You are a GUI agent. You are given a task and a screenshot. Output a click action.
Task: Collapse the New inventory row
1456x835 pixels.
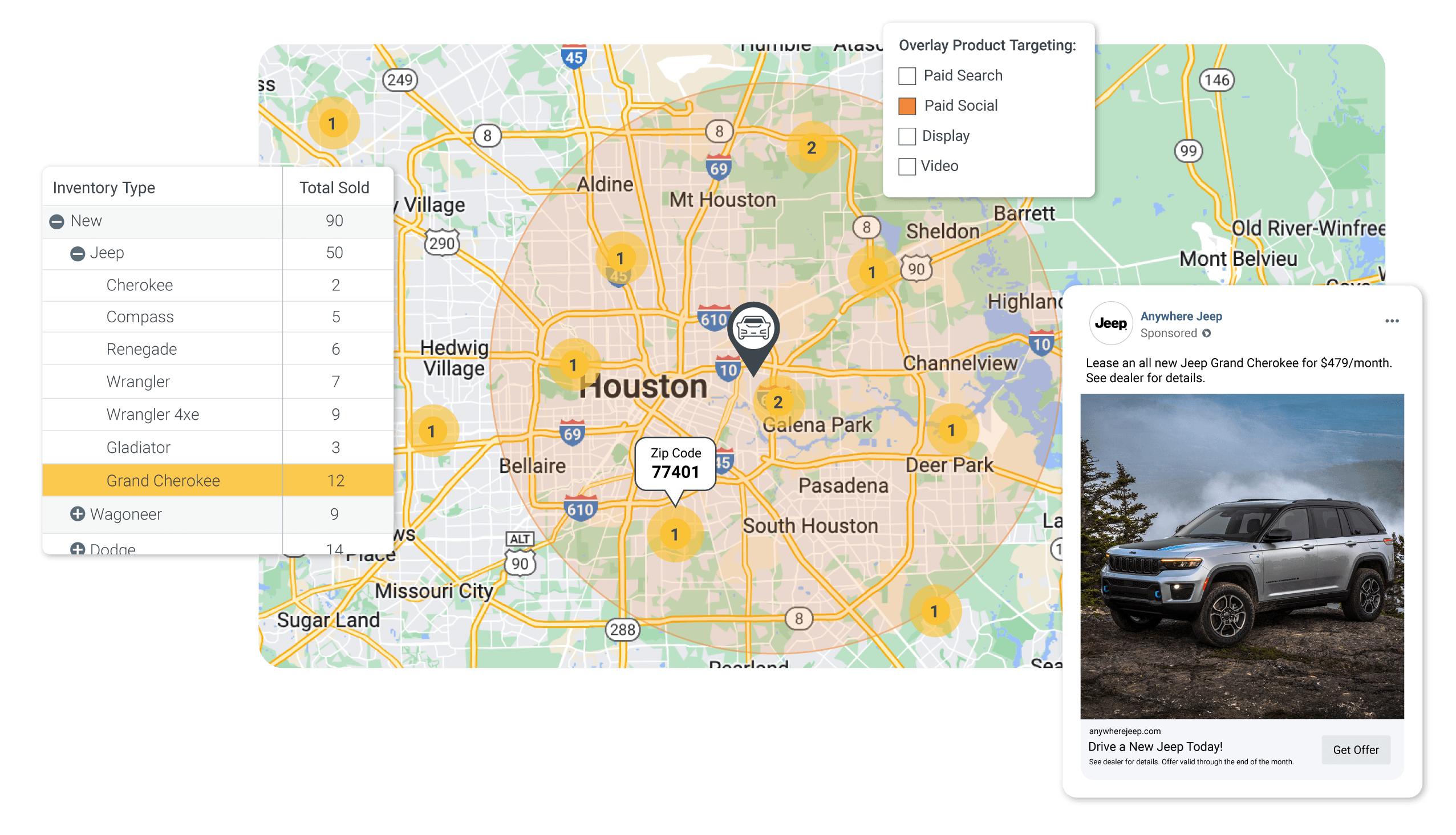click(56, 221)
